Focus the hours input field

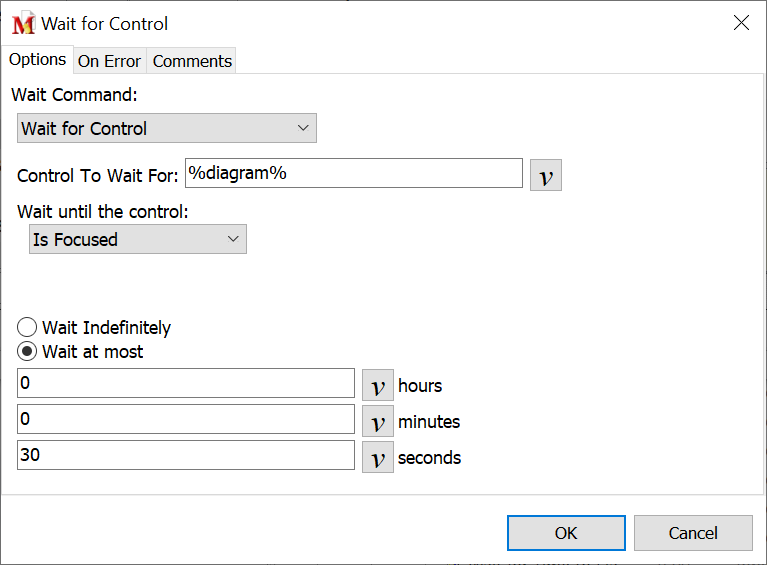click(x=186, y=384)
